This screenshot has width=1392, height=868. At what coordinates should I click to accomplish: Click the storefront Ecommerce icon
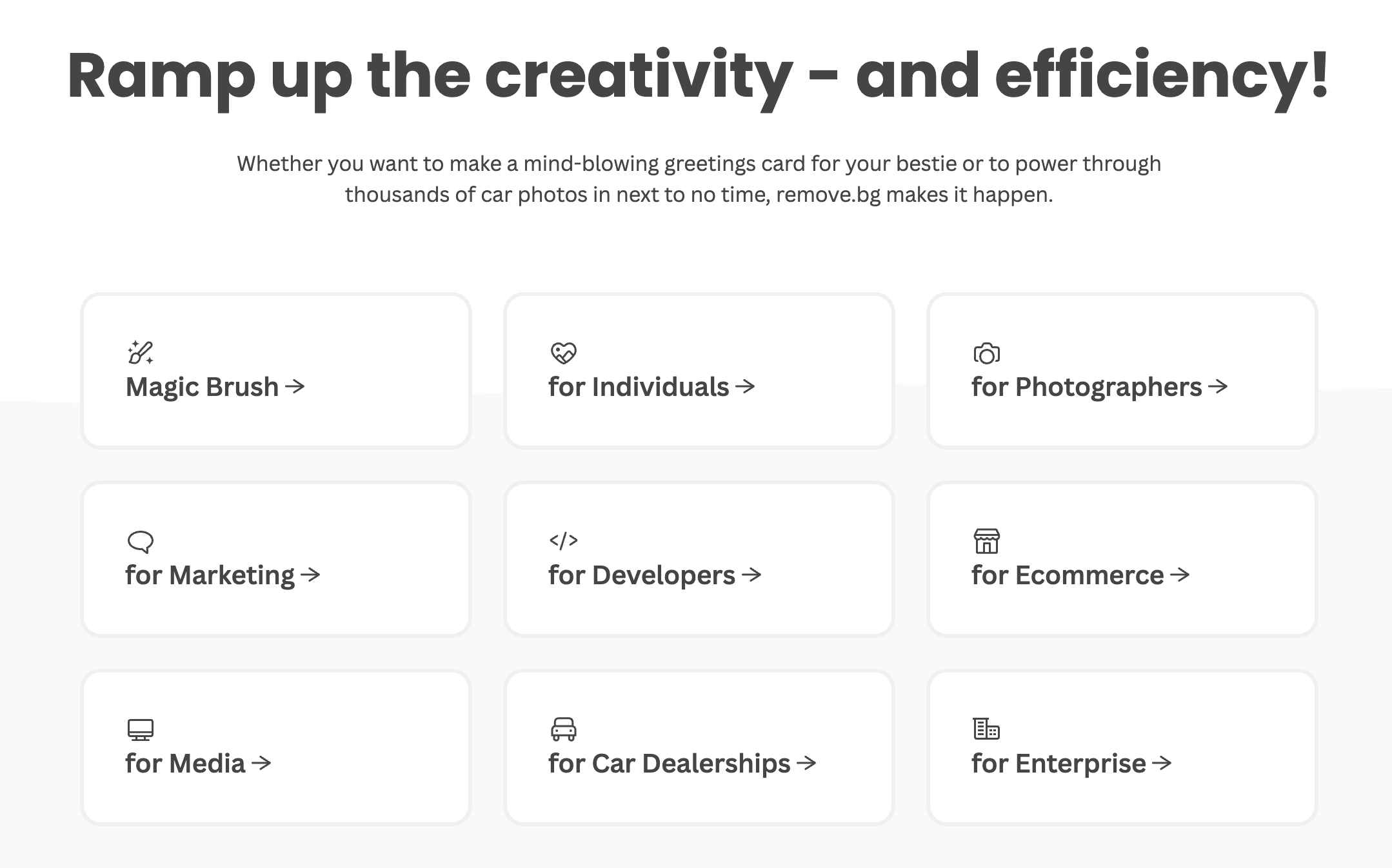(986, 541)
